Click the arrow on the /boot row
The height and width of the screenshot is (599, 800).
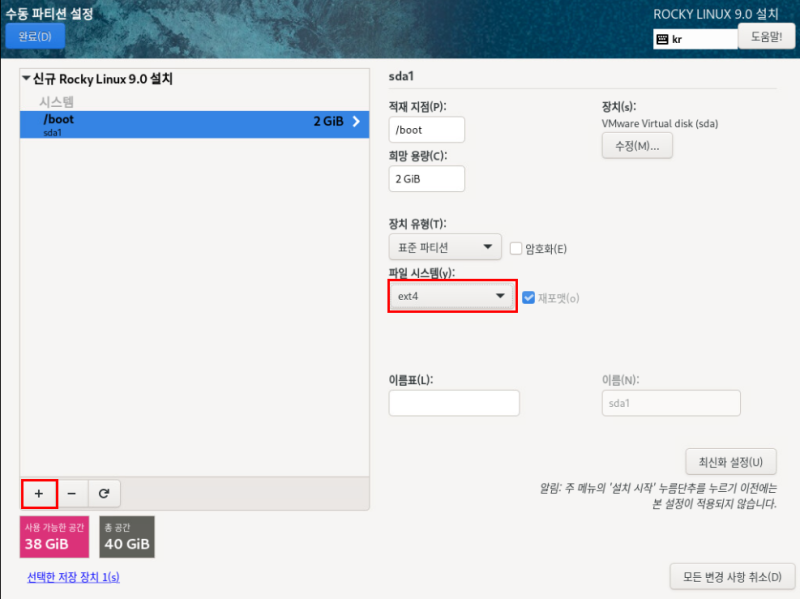(x=356, y=121)
